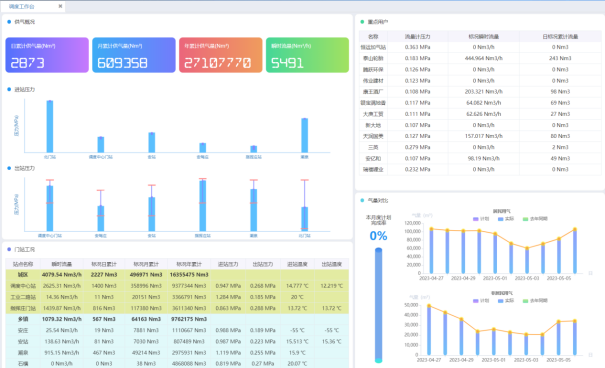Screen dimensions: 605x368
Task: Open the blue card showing 609358
Action: coord(134,55)
